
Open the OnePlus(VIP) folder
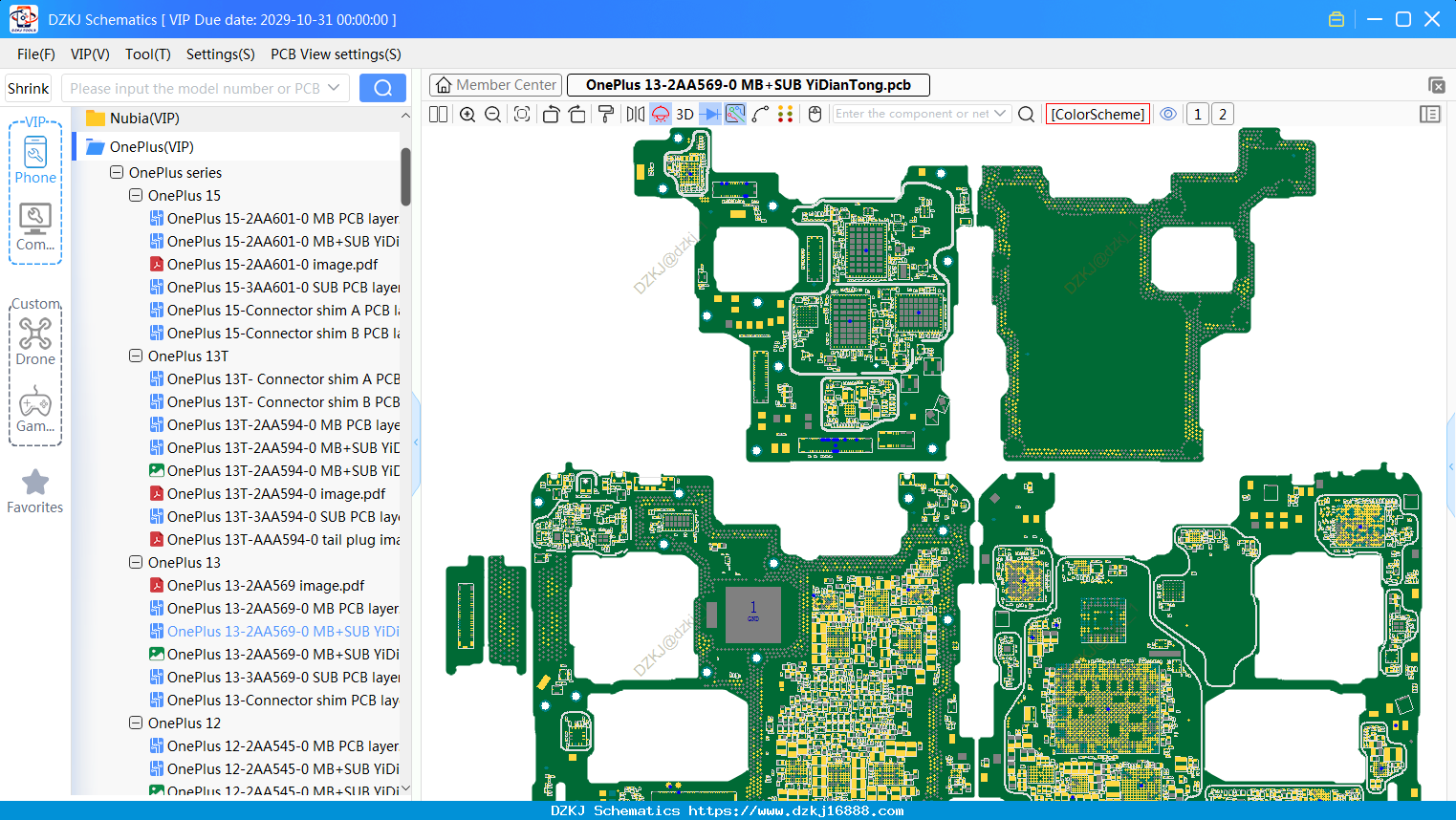click(150, 147)
